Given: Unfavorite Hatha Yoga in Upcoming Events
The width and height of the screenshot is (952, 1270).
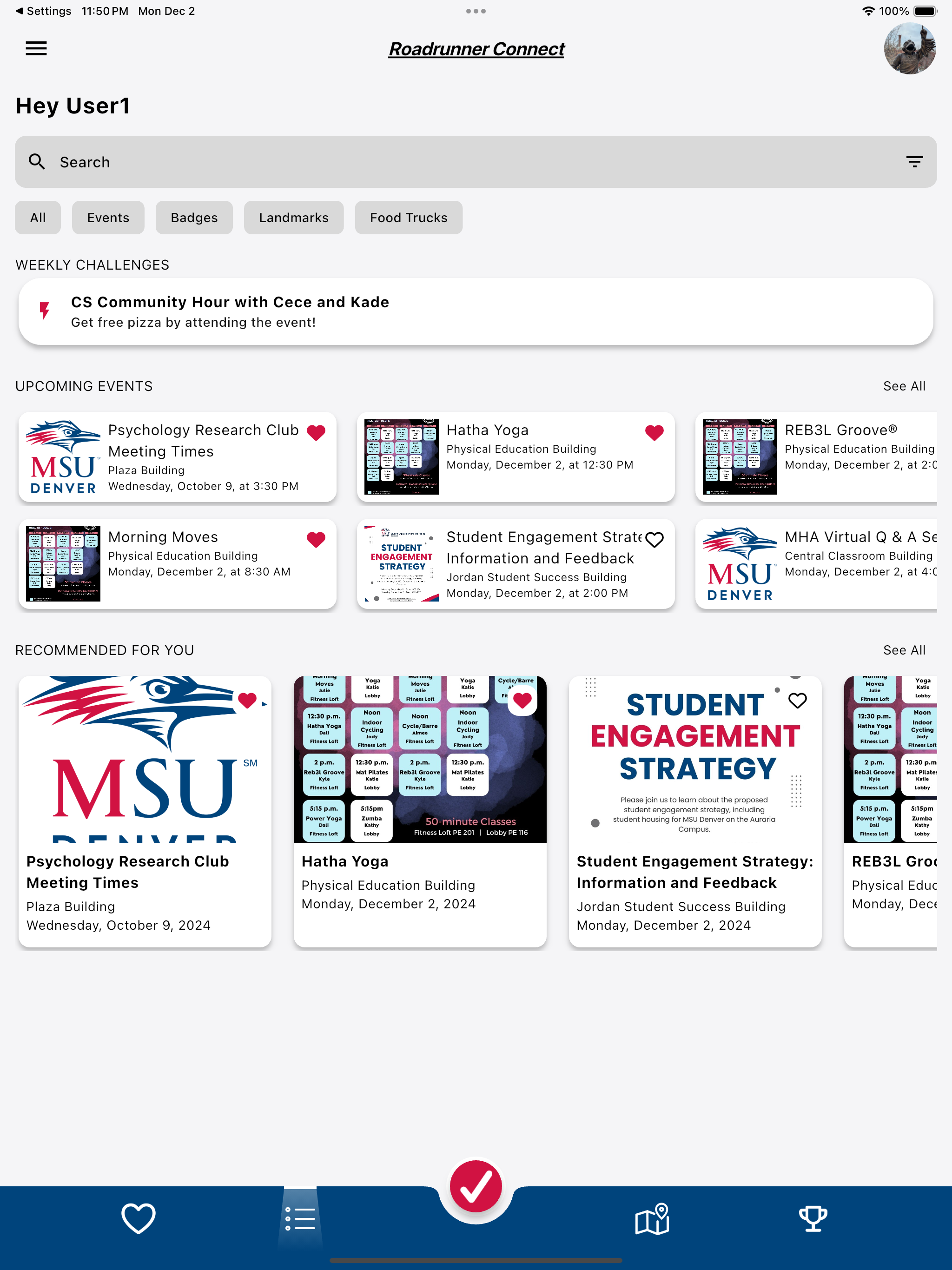Looking at the screenshot, I should pos(654,432).
